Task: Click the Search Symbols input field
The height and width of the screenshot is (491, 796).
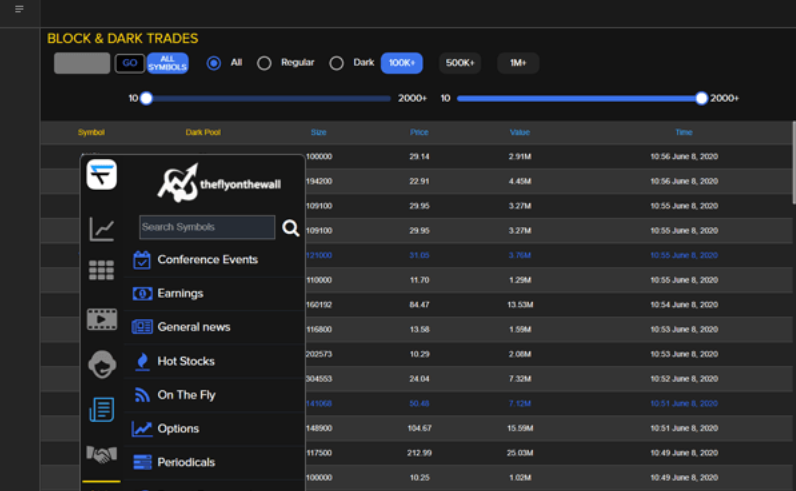Action: coord(207,227)
